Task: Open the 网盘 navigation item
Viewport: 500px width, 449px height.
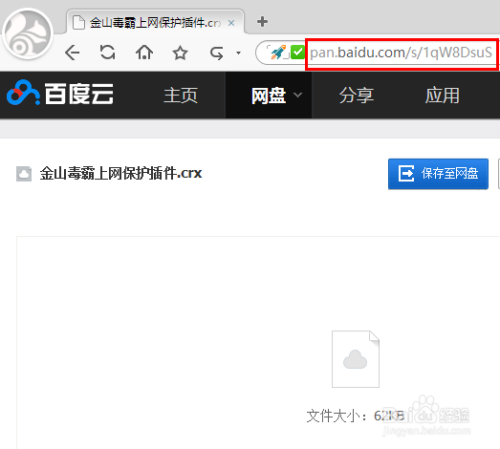Action: click(269, 95)
